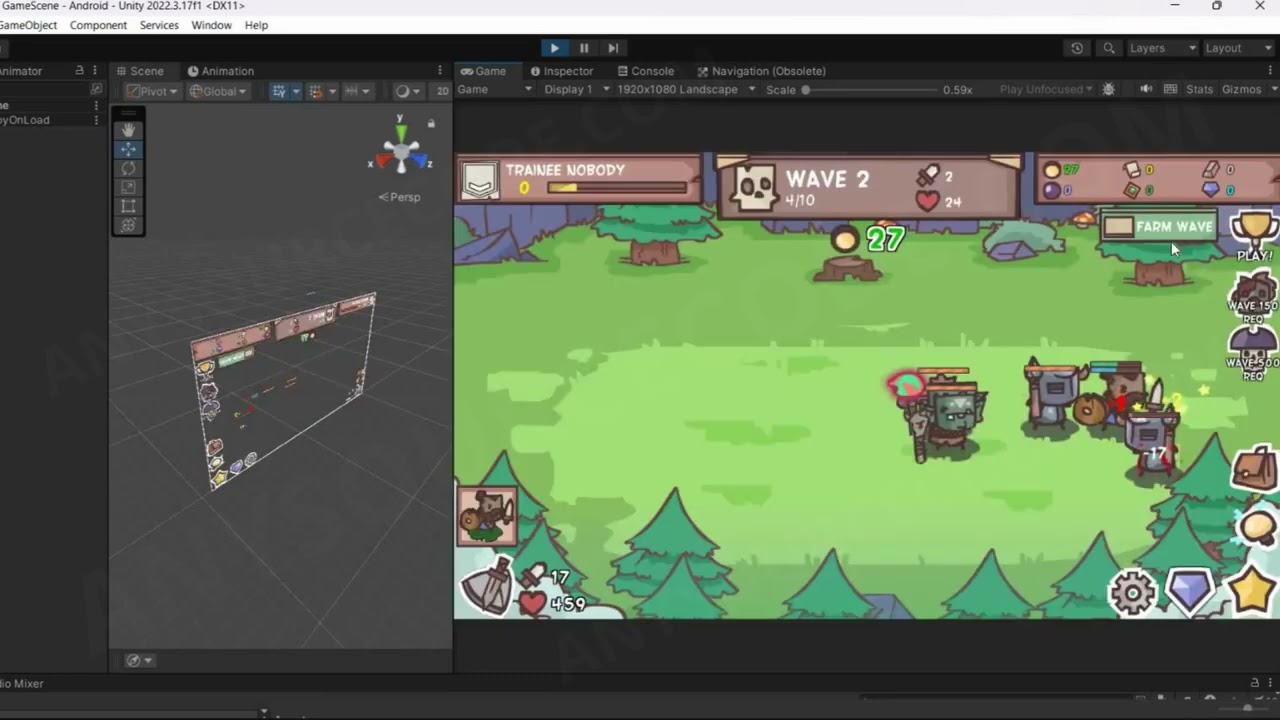Switch to the Game tab
The width and height of the screenshot is (1280, 720).
coord(483,71)
